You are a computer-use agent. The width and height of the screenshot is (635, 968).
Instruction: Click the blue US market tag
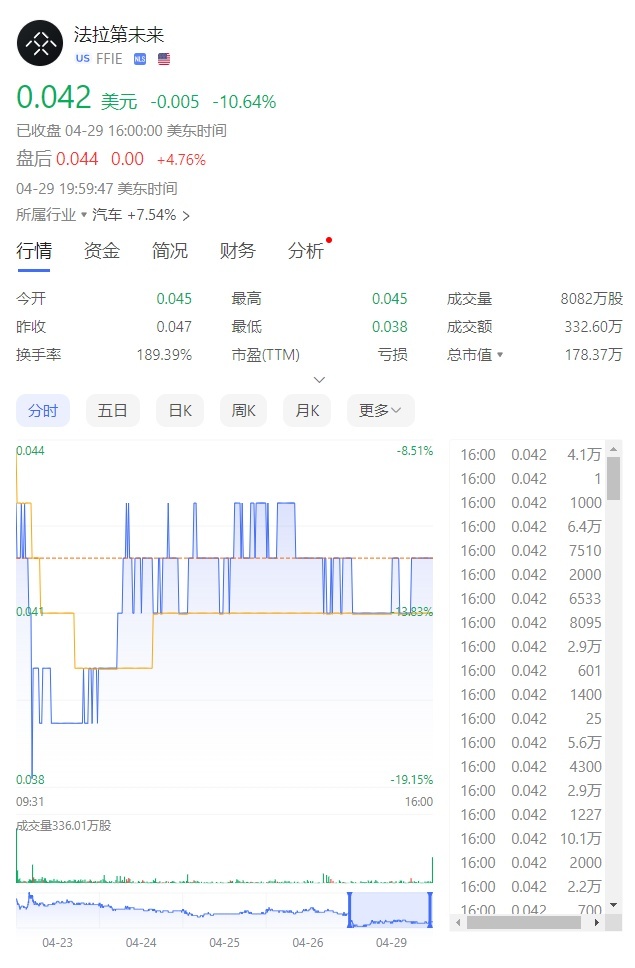83,59
